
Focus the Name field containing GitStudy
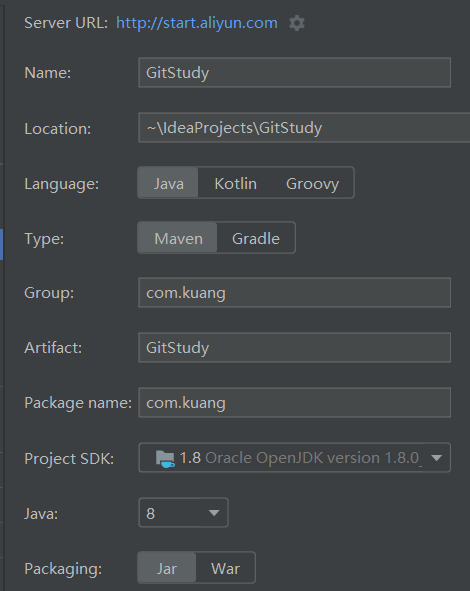click(x=294, y=72)
